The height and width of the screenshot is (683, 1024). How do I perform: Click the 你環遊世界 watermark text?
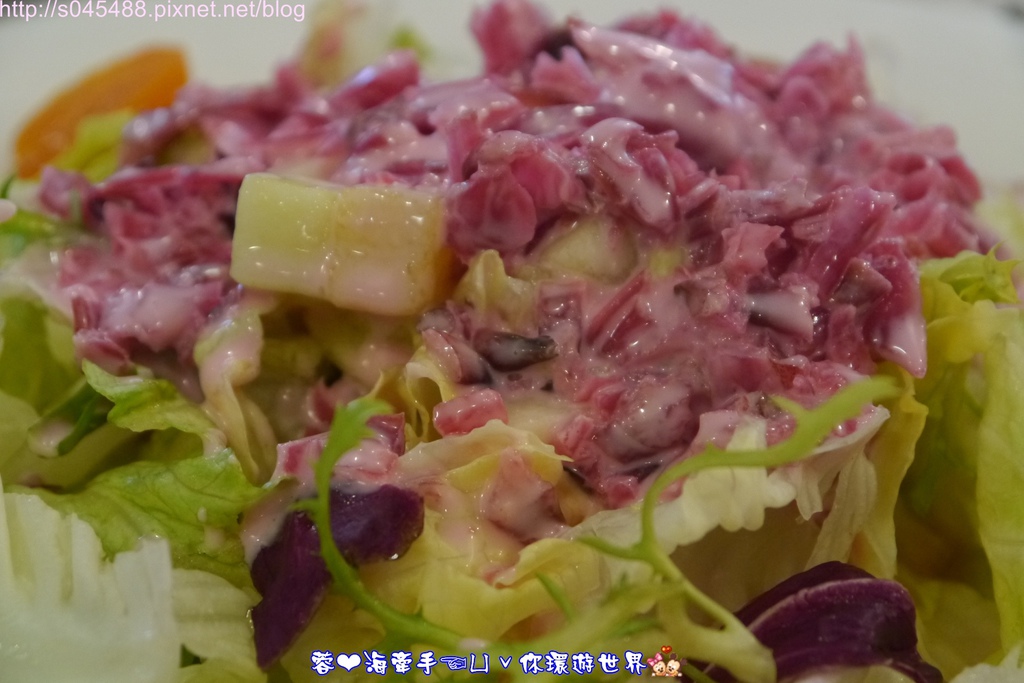pos(582,663)
